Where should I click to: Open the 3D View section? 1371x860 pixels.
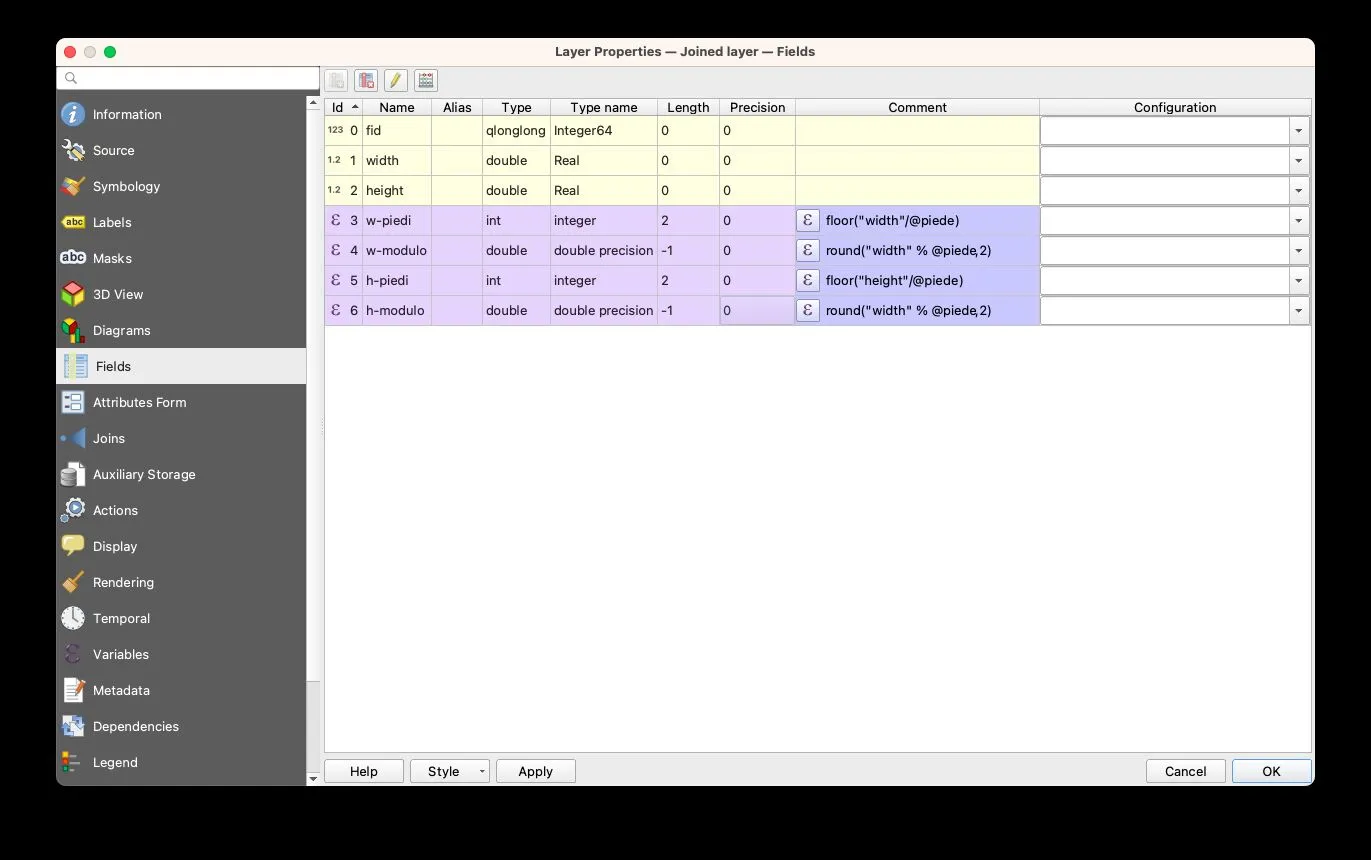point(117,295)
